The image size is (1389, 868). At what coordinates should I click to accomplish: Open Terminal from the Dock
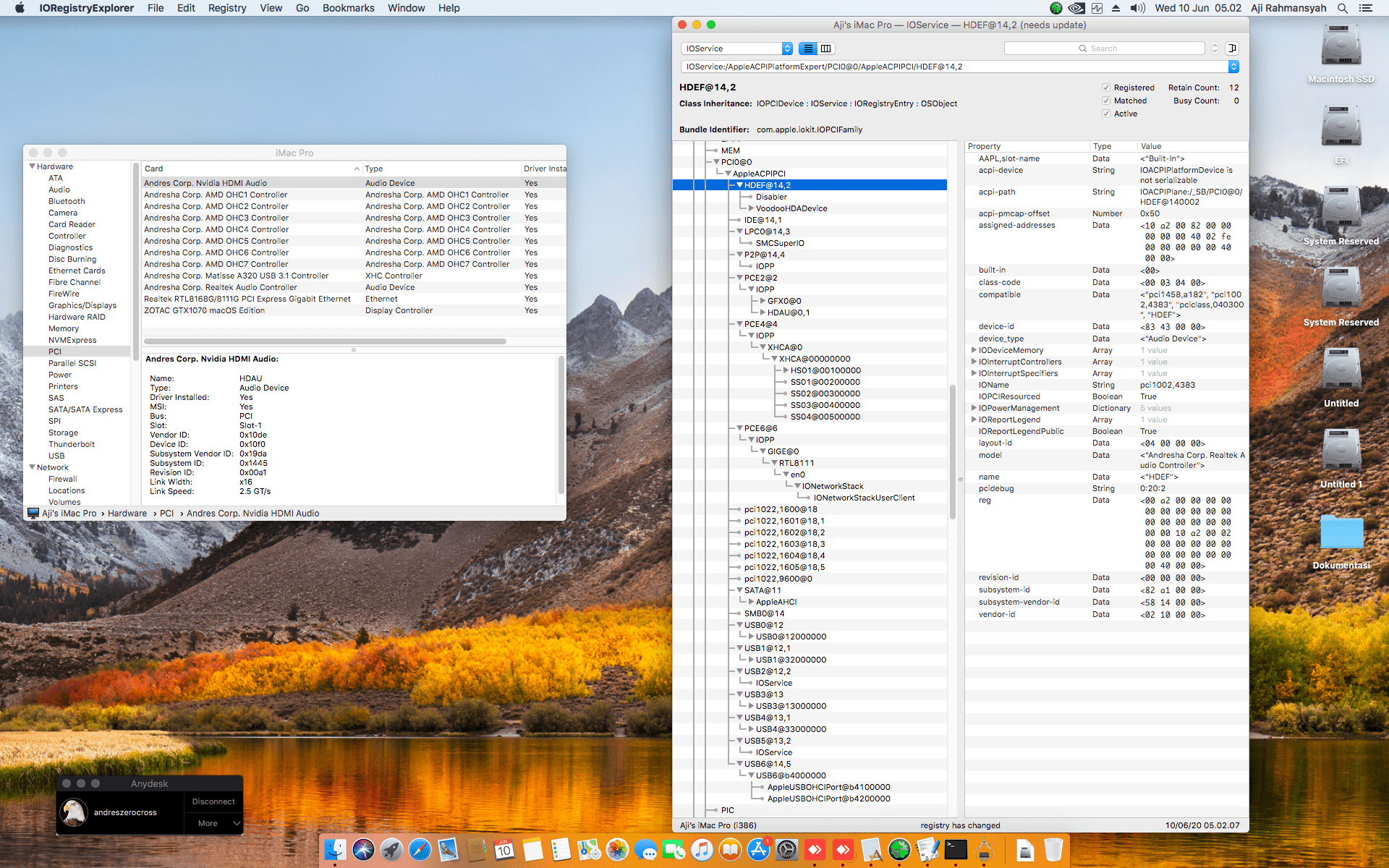(x=956, y=850)
